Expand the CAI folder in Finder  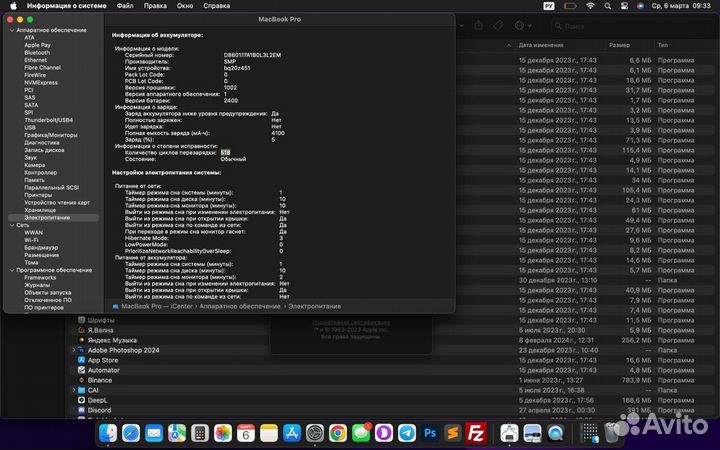click(x=74, y=390)
